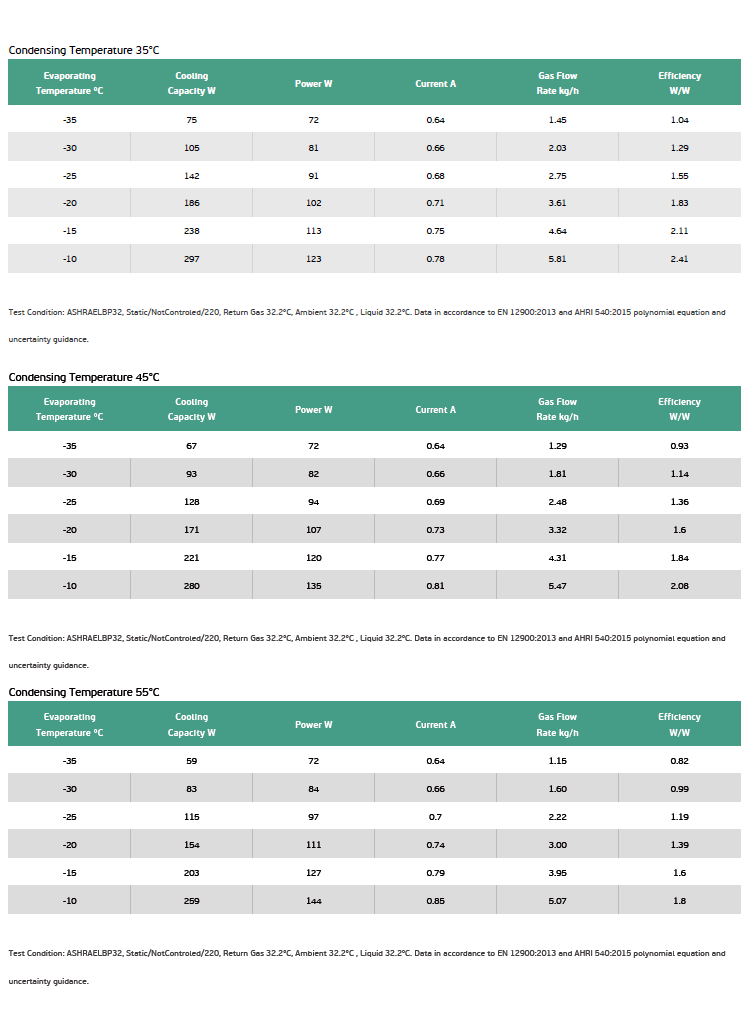Click cooling capacity value 171 in 45°C table
The image size is (750, 1032).
click(x=191, y=530)
